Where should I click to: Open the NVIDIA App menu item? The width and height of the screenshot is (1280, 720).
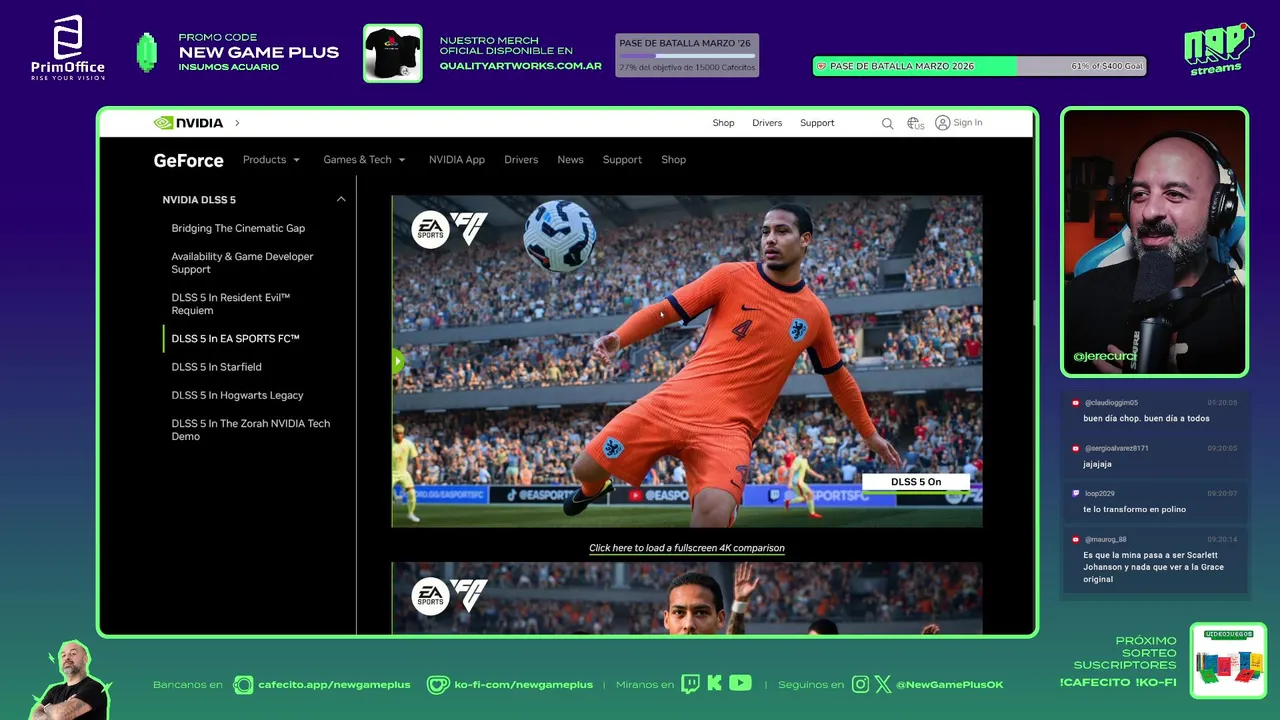(457, 160)
